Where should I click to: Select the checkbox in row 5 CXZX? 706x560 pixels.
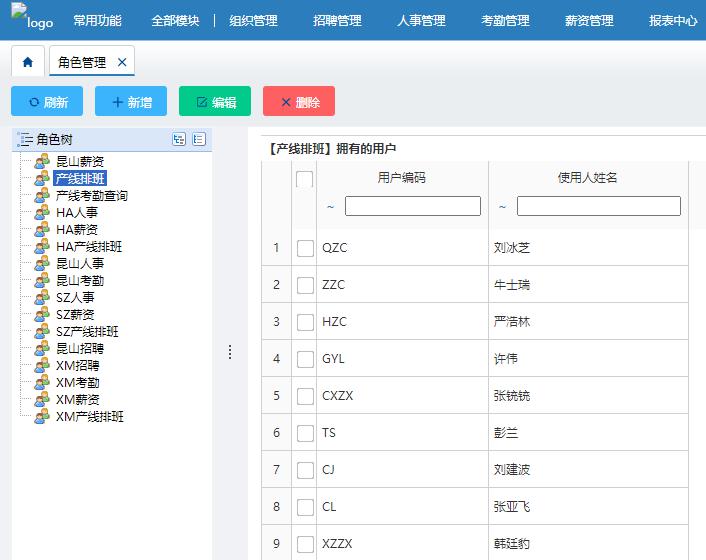click(305, 396)
